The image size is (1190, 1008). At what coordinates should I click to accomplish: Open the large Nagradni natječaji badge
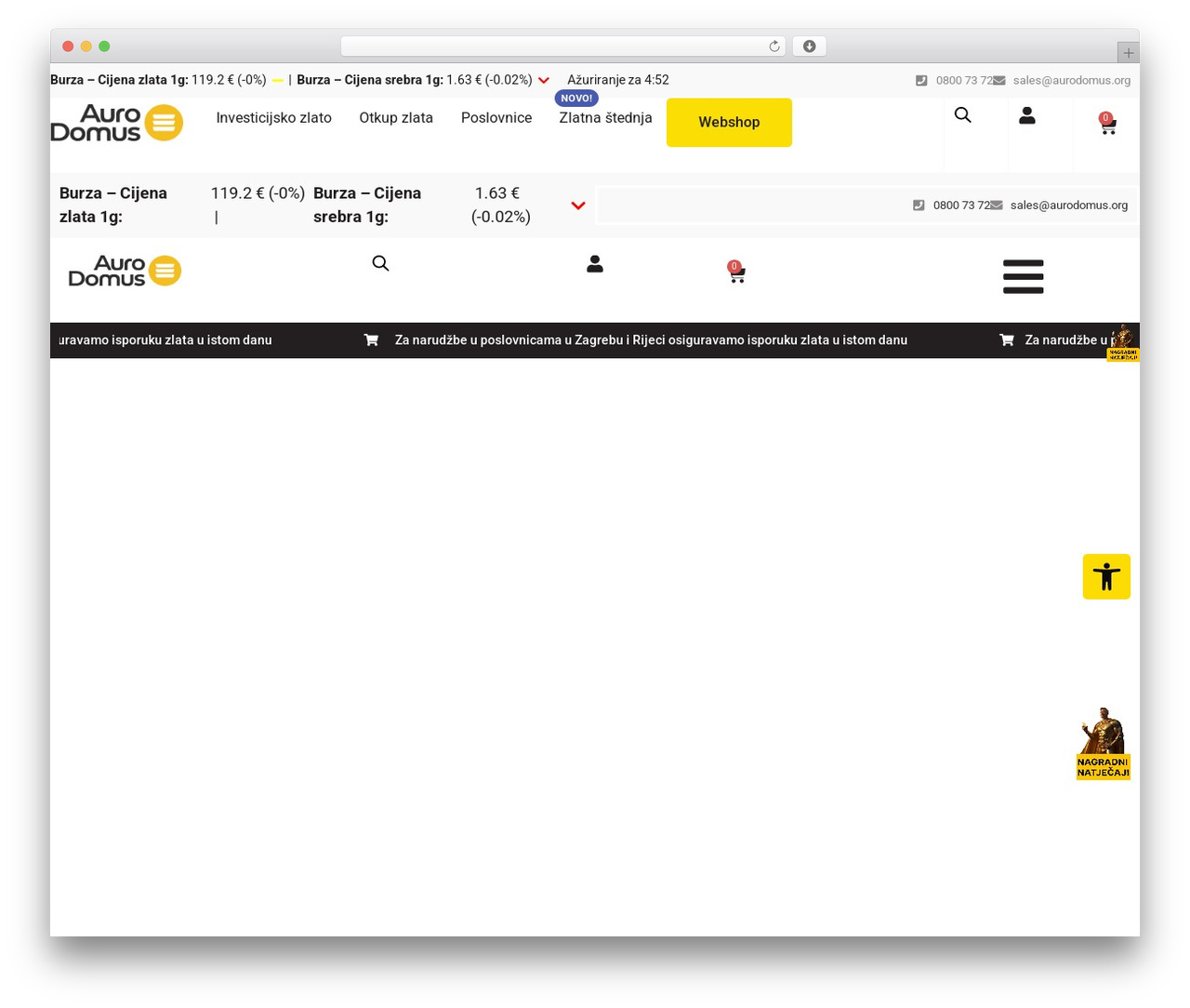pyautogui.click(x=1104, y=744)
